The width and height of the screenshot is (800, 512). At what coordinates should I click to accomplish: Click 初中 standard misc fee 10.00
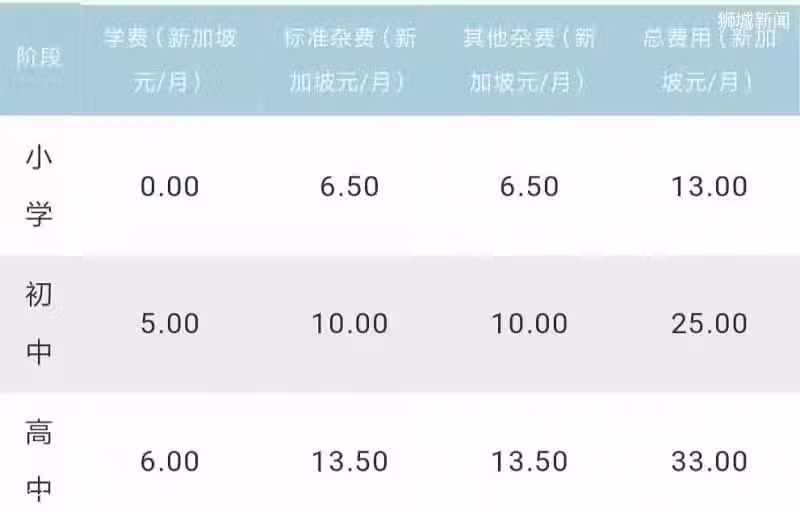coord(349,323)
